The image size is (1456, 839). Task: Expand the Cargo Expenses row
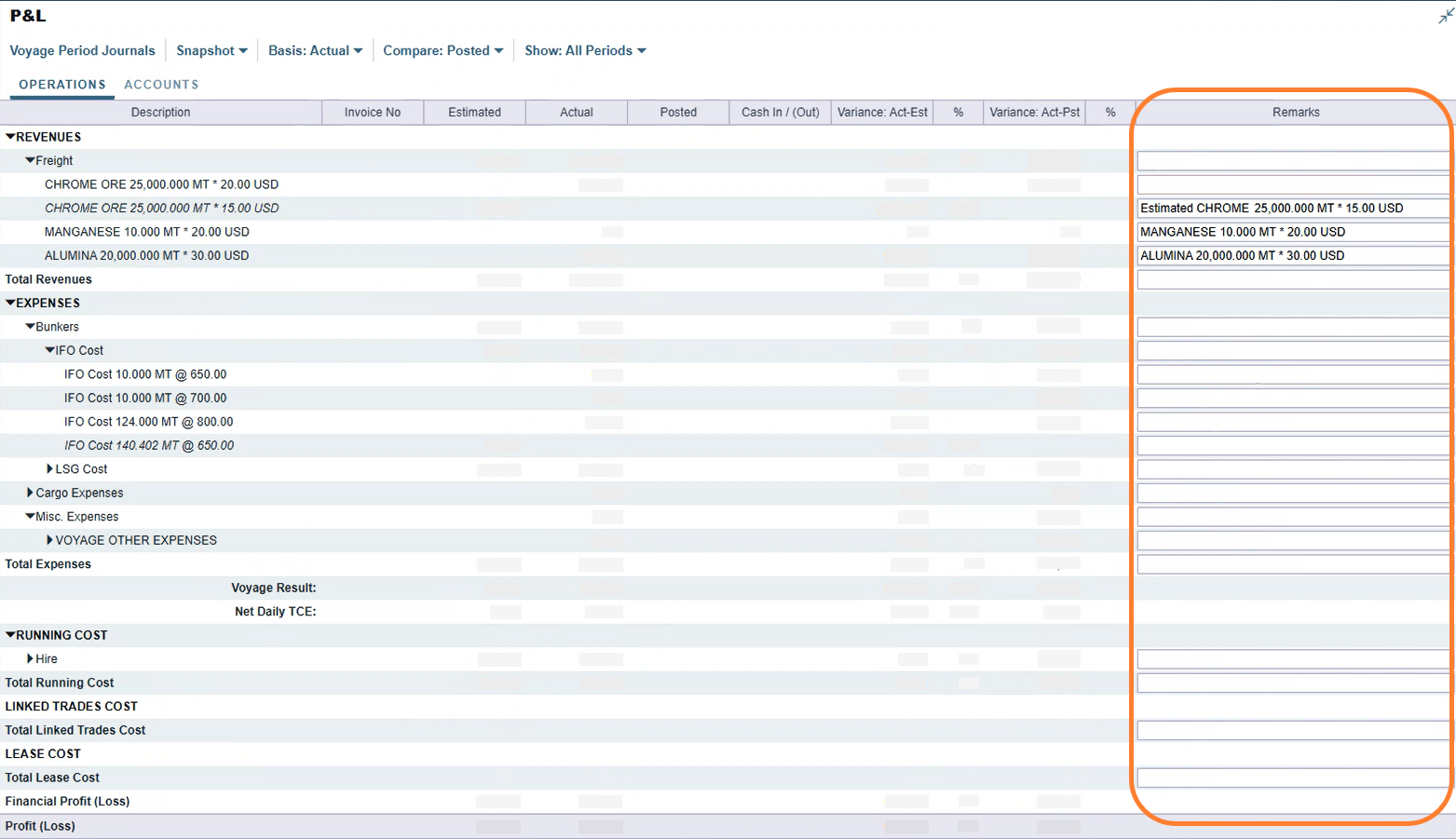tap(30, 493)
